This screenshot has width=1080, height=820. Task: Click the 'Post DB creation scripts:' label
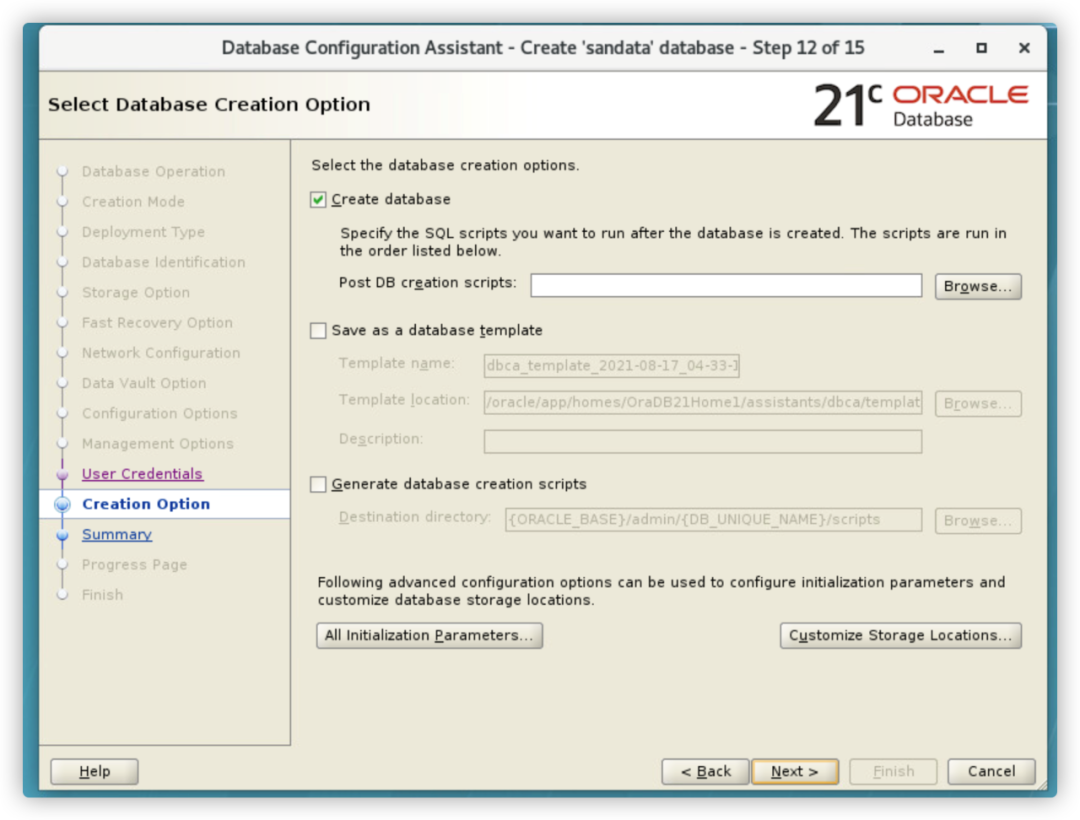428,283
